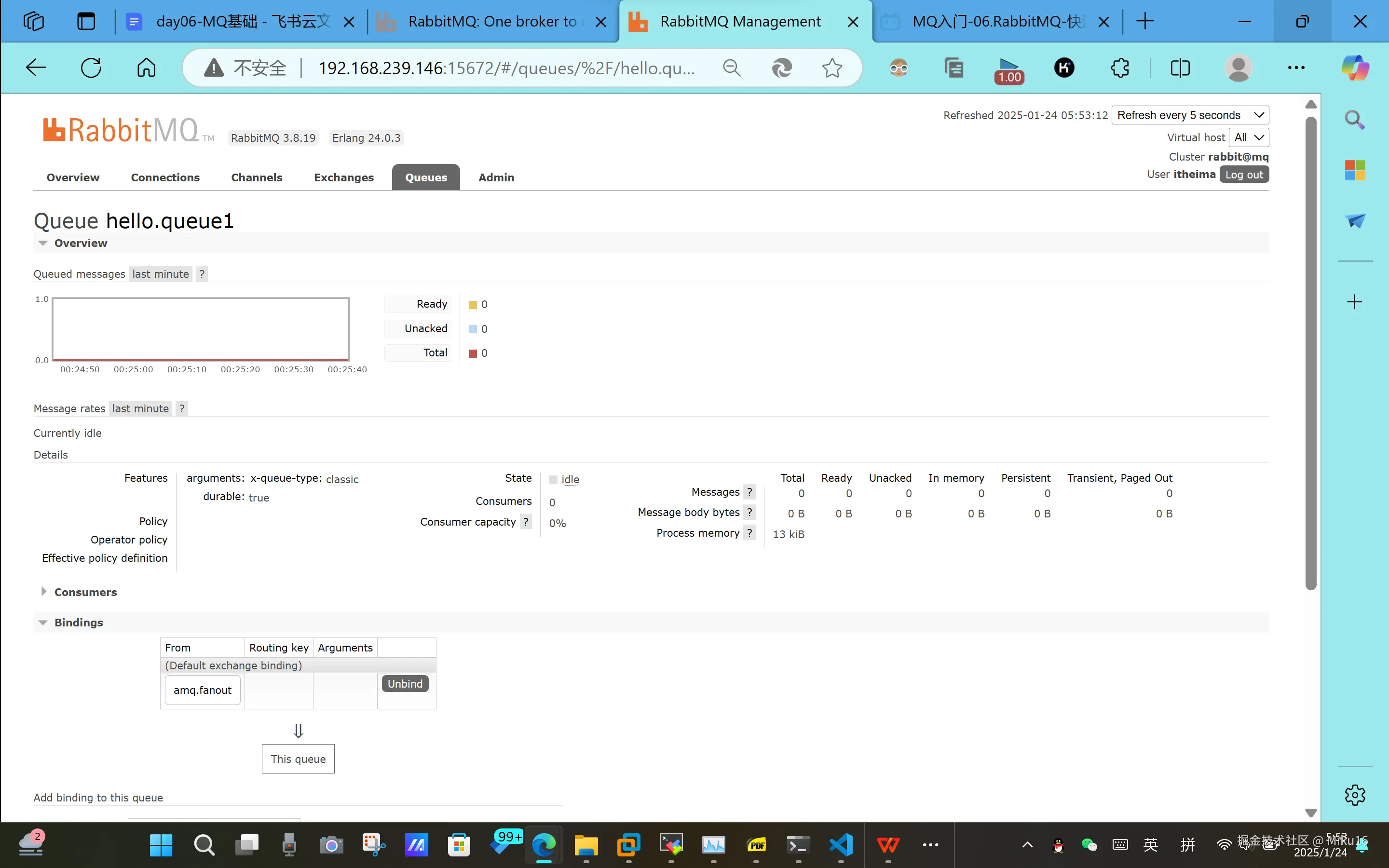Click the Log out button
Screen dimensions: 1389x868
point(1243,175)
